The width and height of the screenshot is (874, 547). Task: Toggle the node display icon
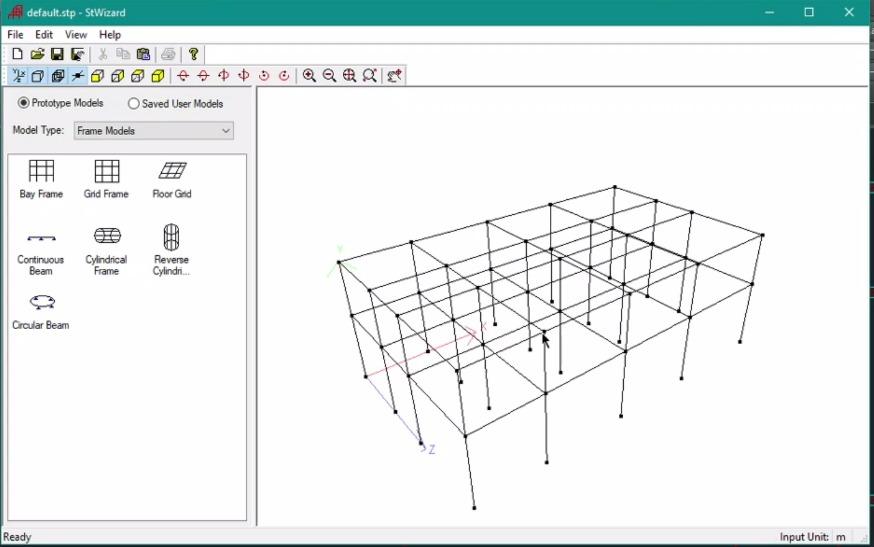point(78,76)
